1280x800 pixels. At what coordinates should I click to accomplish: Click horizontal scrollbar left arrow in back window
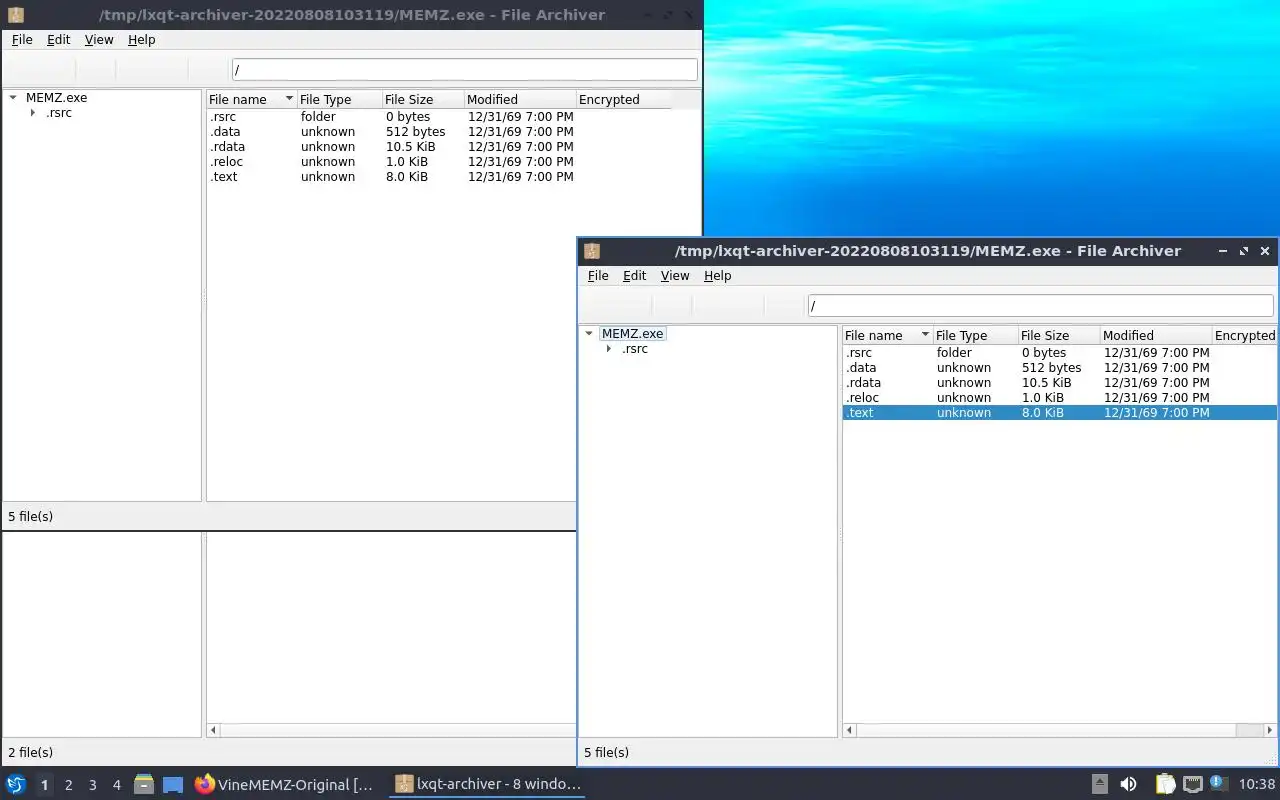coord(213,731)
